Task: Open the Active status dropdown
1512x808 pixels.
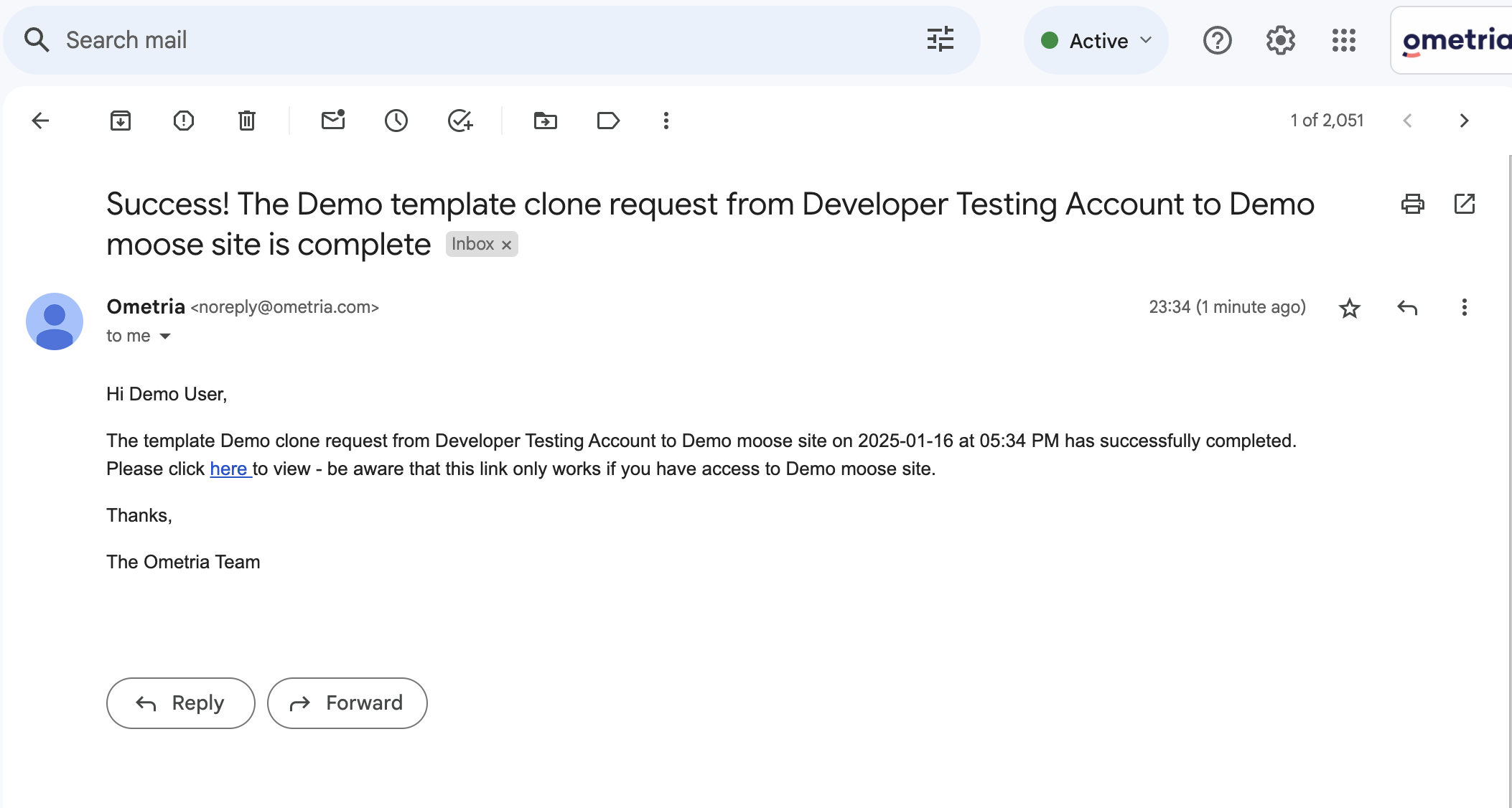Action: click(1096, 41)
